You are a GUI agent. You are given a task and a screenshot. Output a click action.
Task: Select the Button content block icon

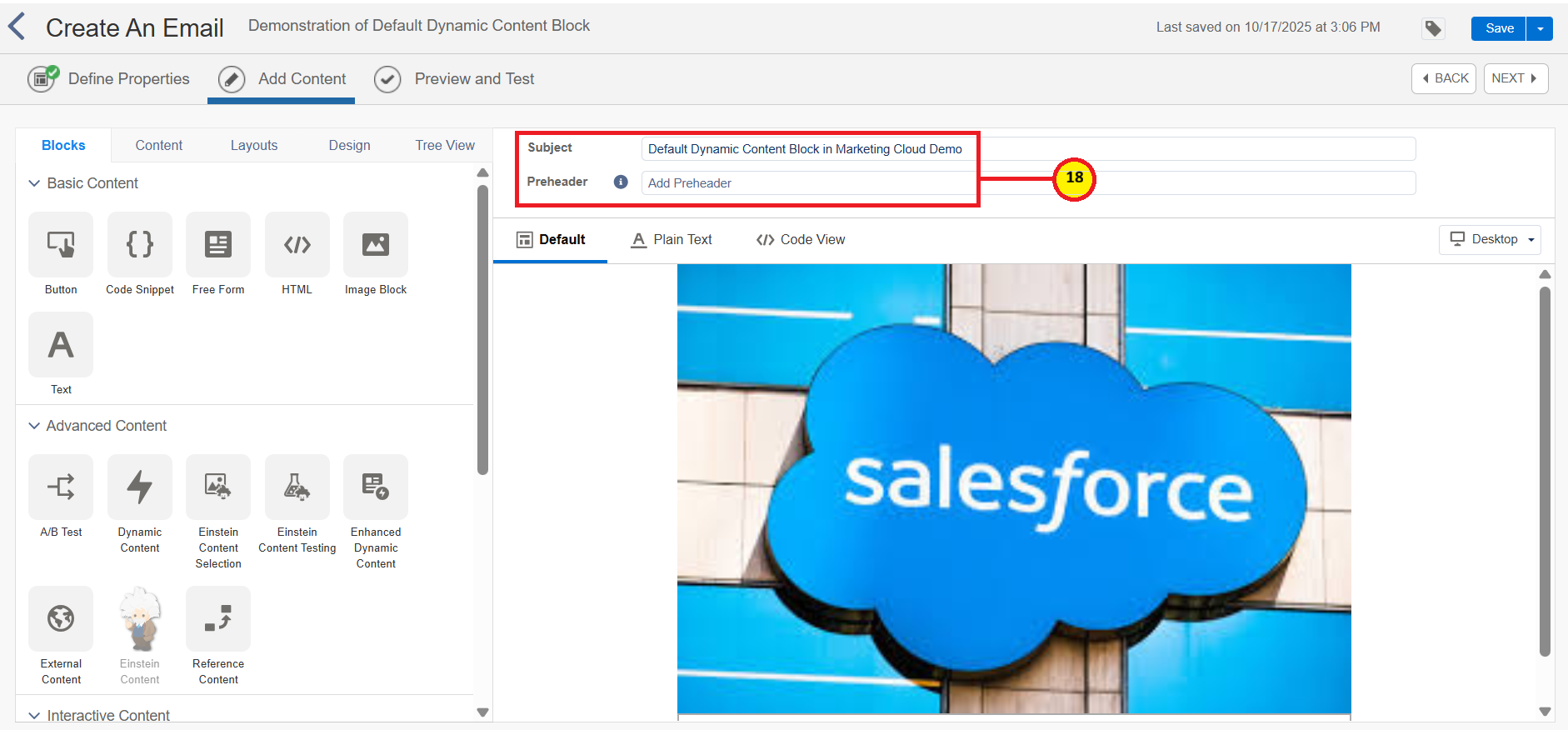(x=61, y=244)
